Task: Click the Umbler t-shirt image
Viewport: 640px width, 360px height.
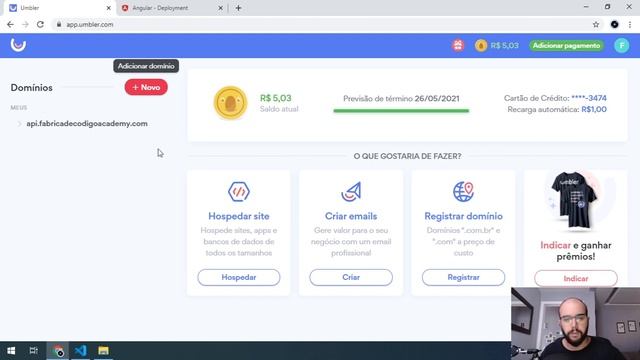Action: pyautogui.click(x=575, y=200)
